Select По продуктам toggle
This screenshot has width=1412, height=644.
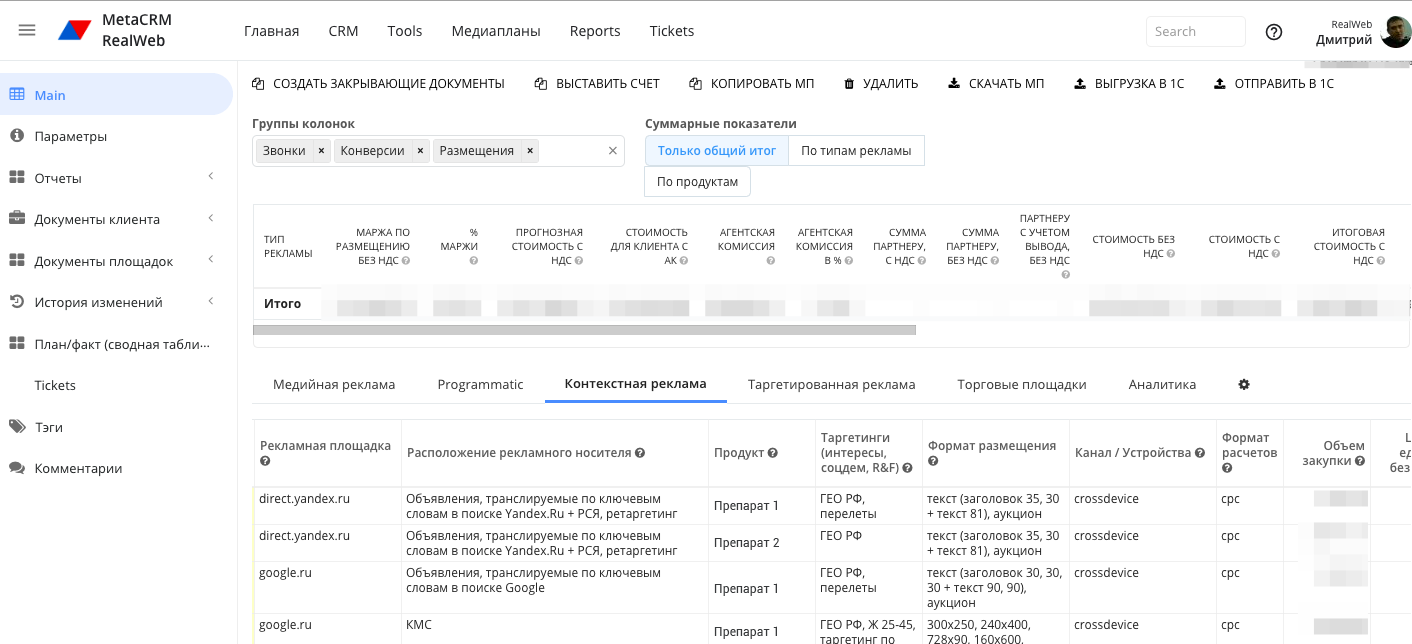697,182
